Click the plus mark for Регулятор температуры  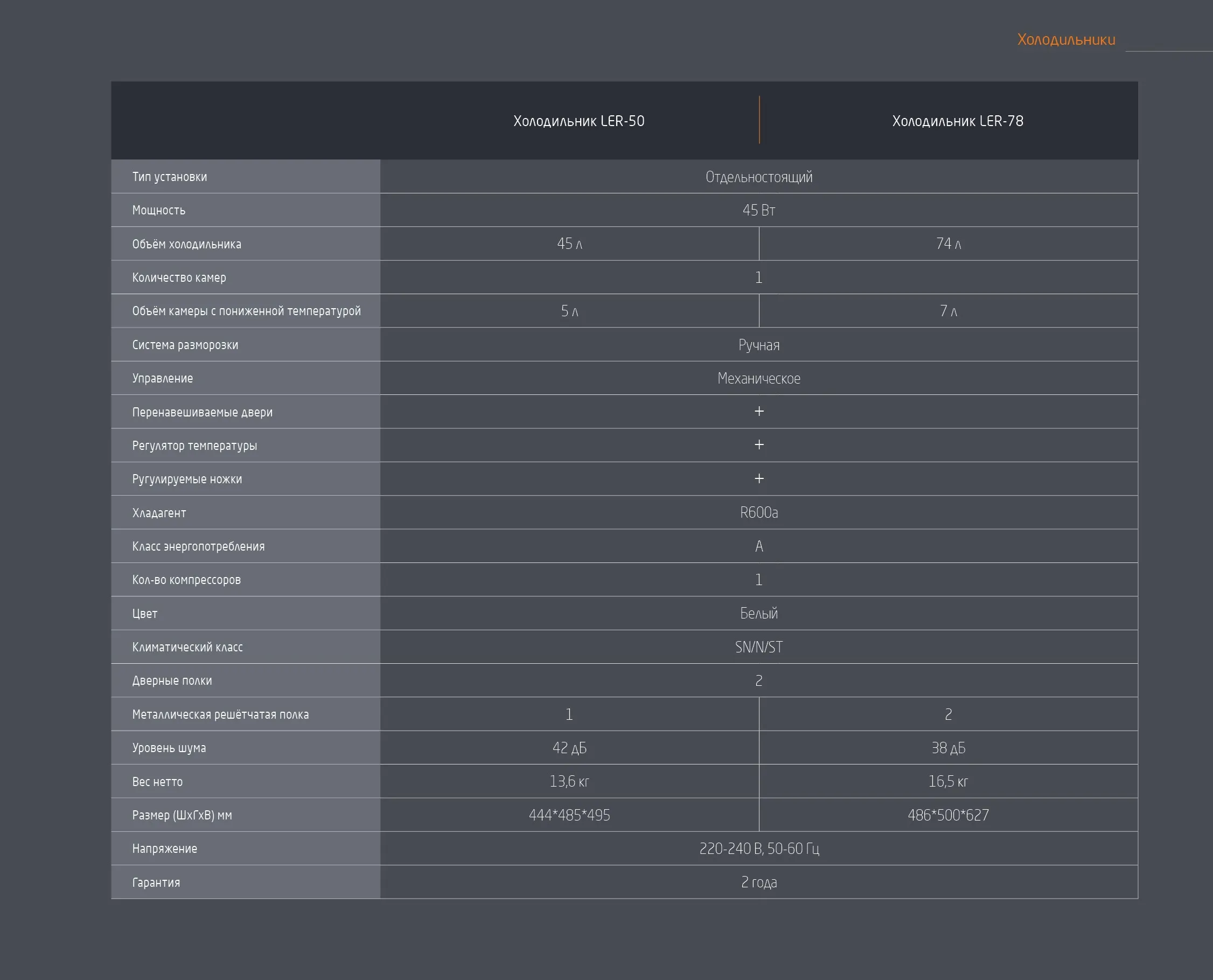point(758,445)
